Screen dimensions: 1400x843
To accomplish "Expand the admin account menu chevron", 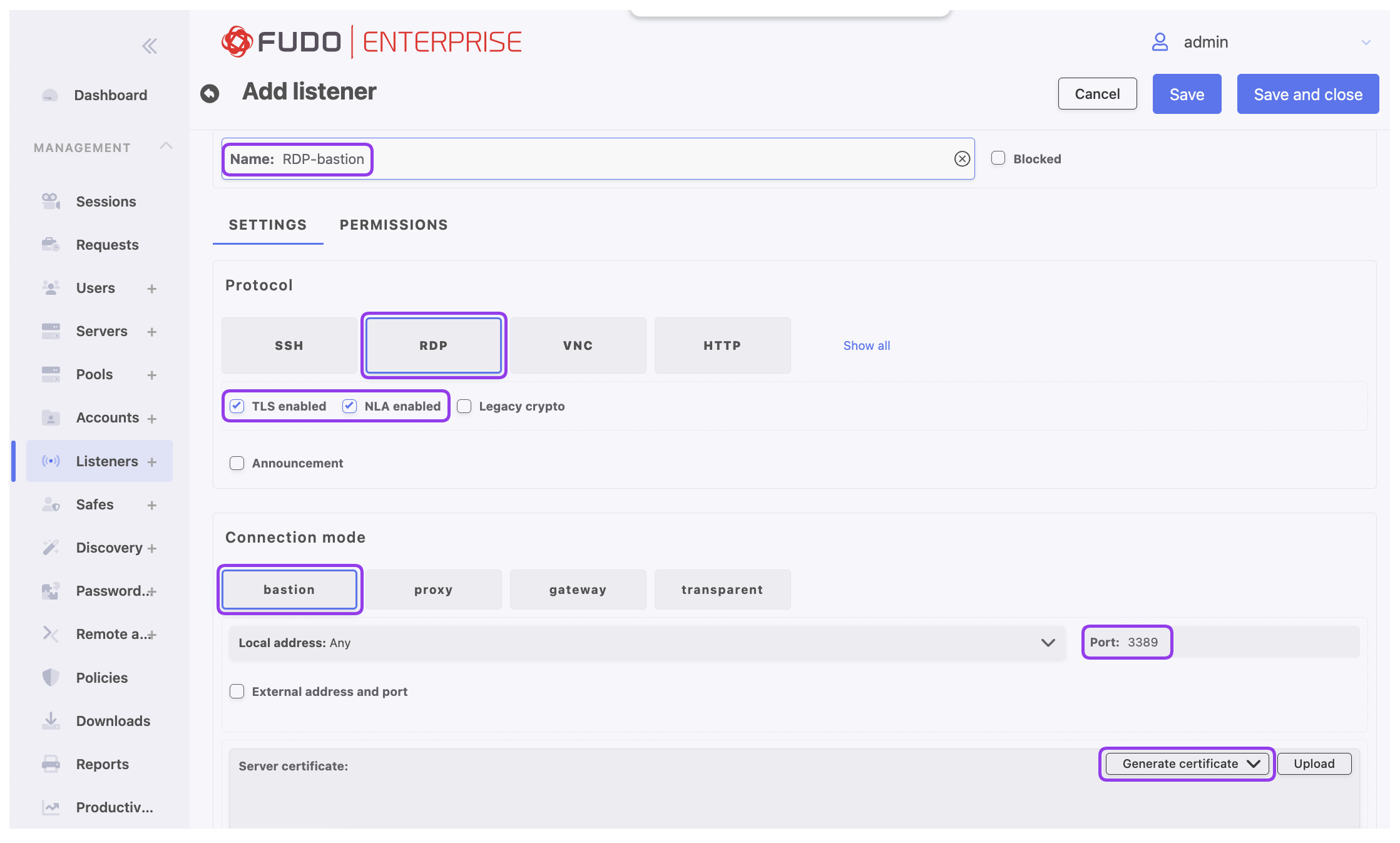I will click(1366, 43).
